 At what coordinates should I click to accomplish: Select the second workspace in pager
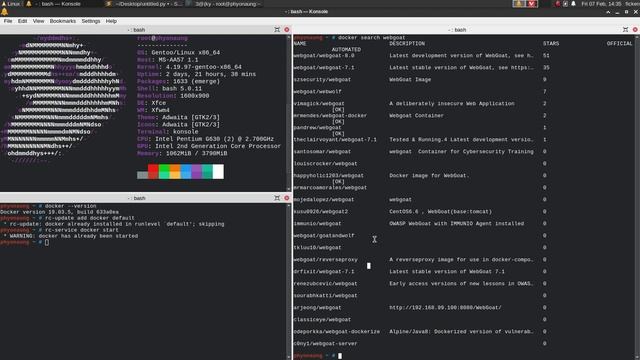[531, 4]
